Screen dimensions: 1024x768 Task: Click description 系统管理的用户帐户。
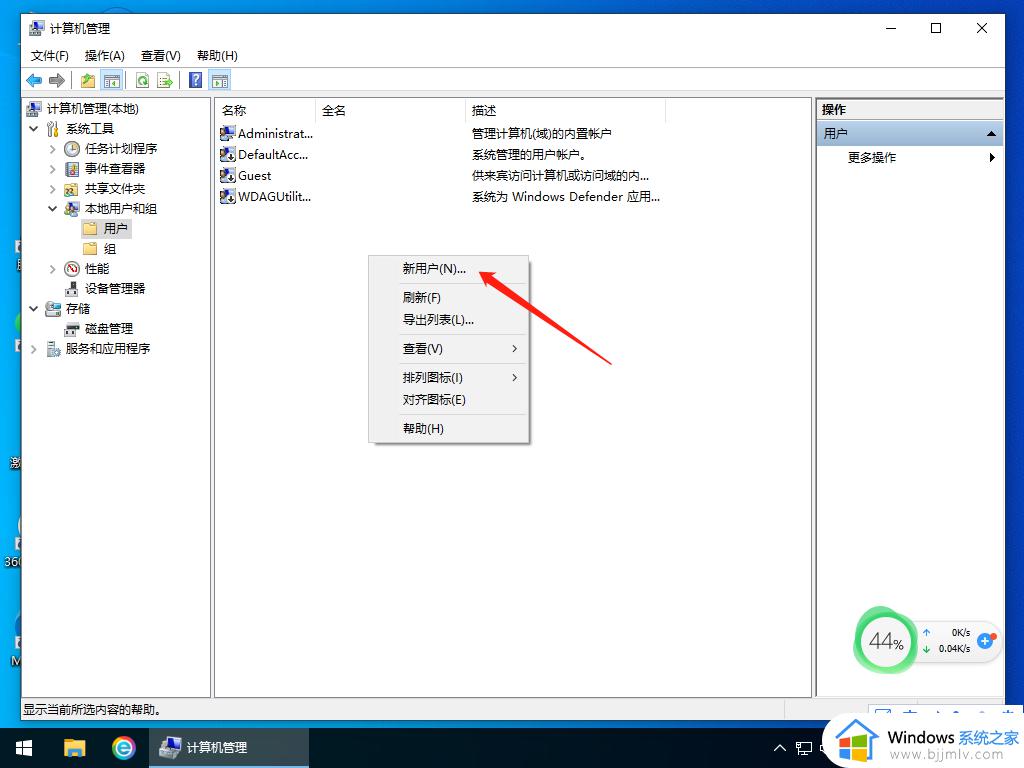point(529,155)
